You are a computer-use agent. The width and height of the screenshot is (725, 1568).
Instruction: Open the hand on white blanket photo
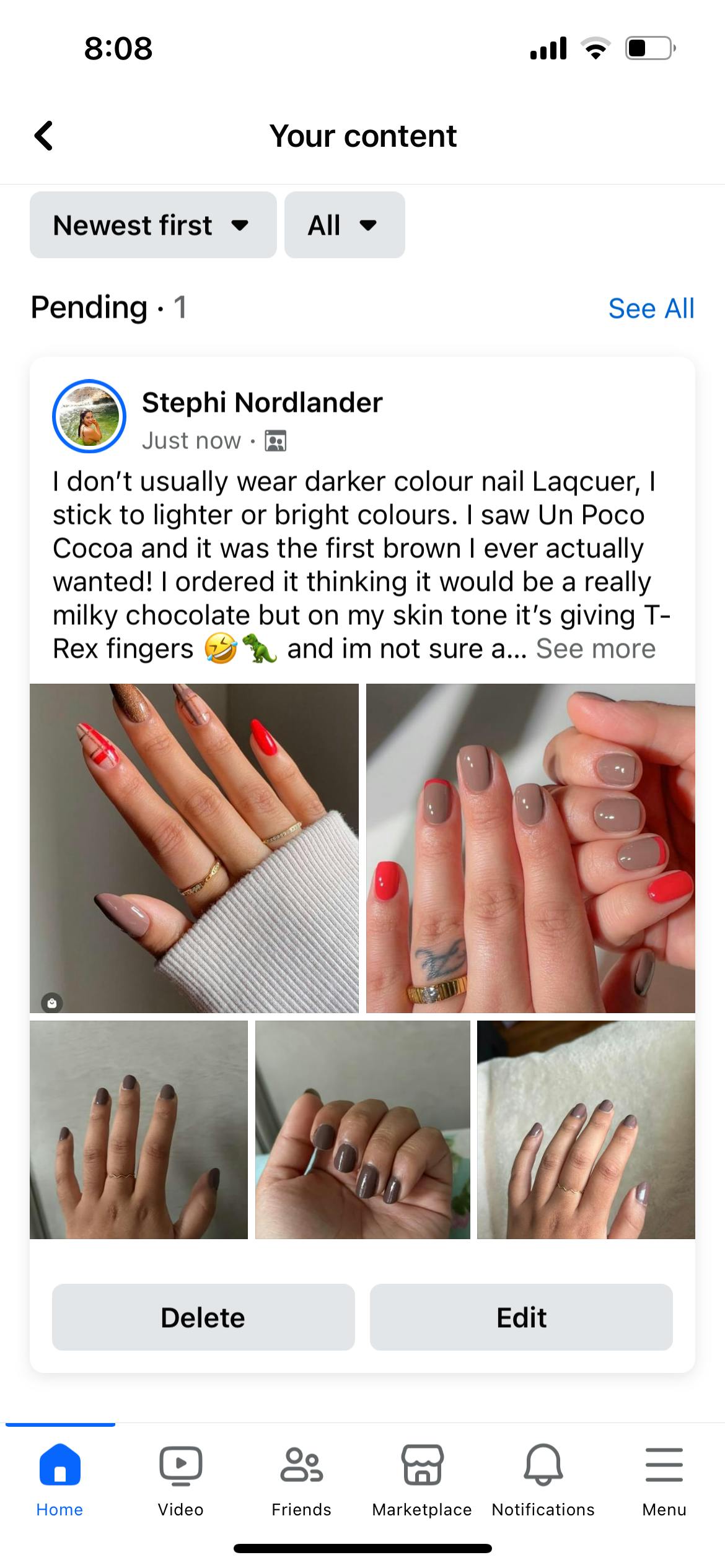(586, 1130)
